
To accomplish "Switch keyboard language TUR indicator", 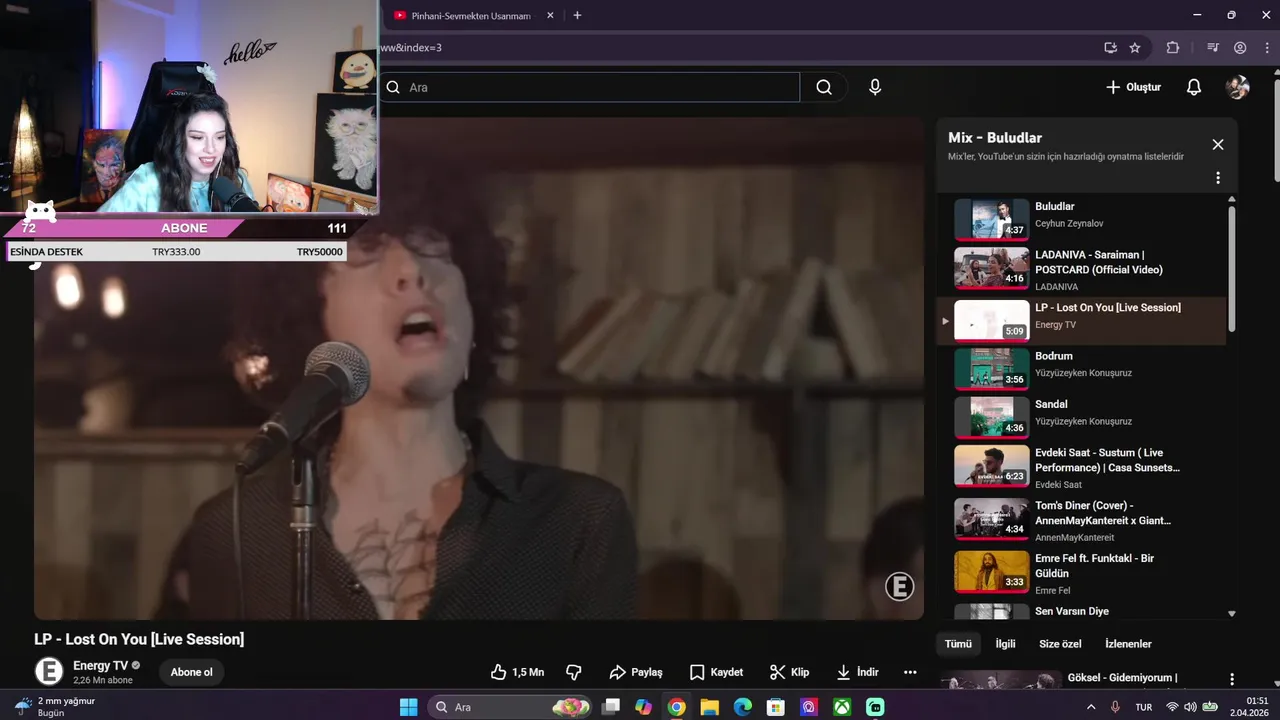I will tap(1144, 707).
